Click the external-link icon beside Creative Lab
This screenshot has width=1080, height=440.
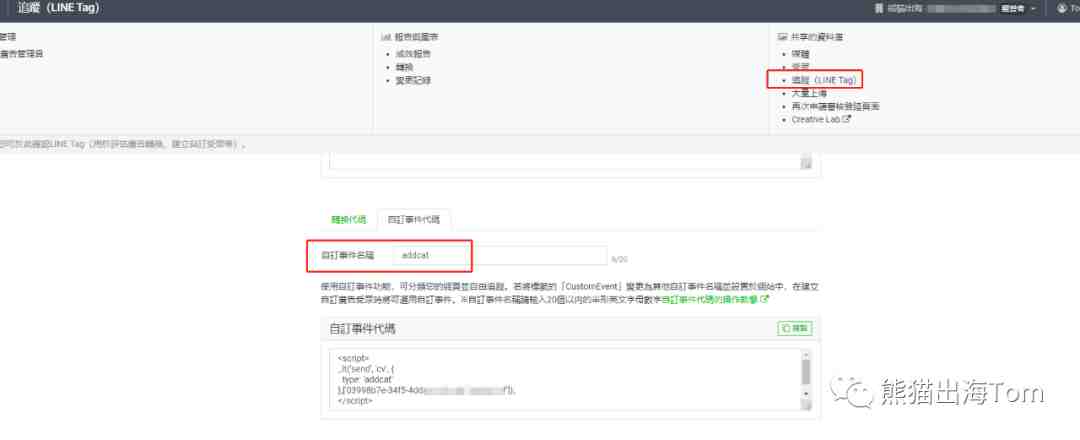click(x=847, y=119)
